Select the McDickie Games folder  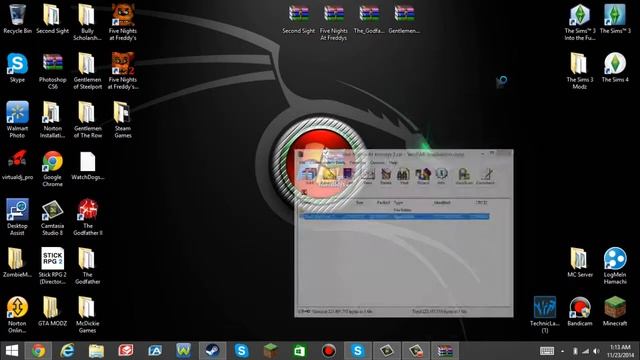[87, 315]
